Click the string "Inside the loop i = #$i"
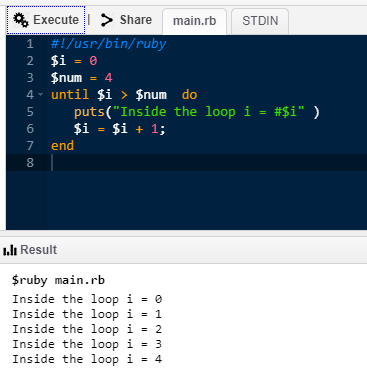Image resolution: width=367 pixels, height=377 pixels. [x=209, y=112]
